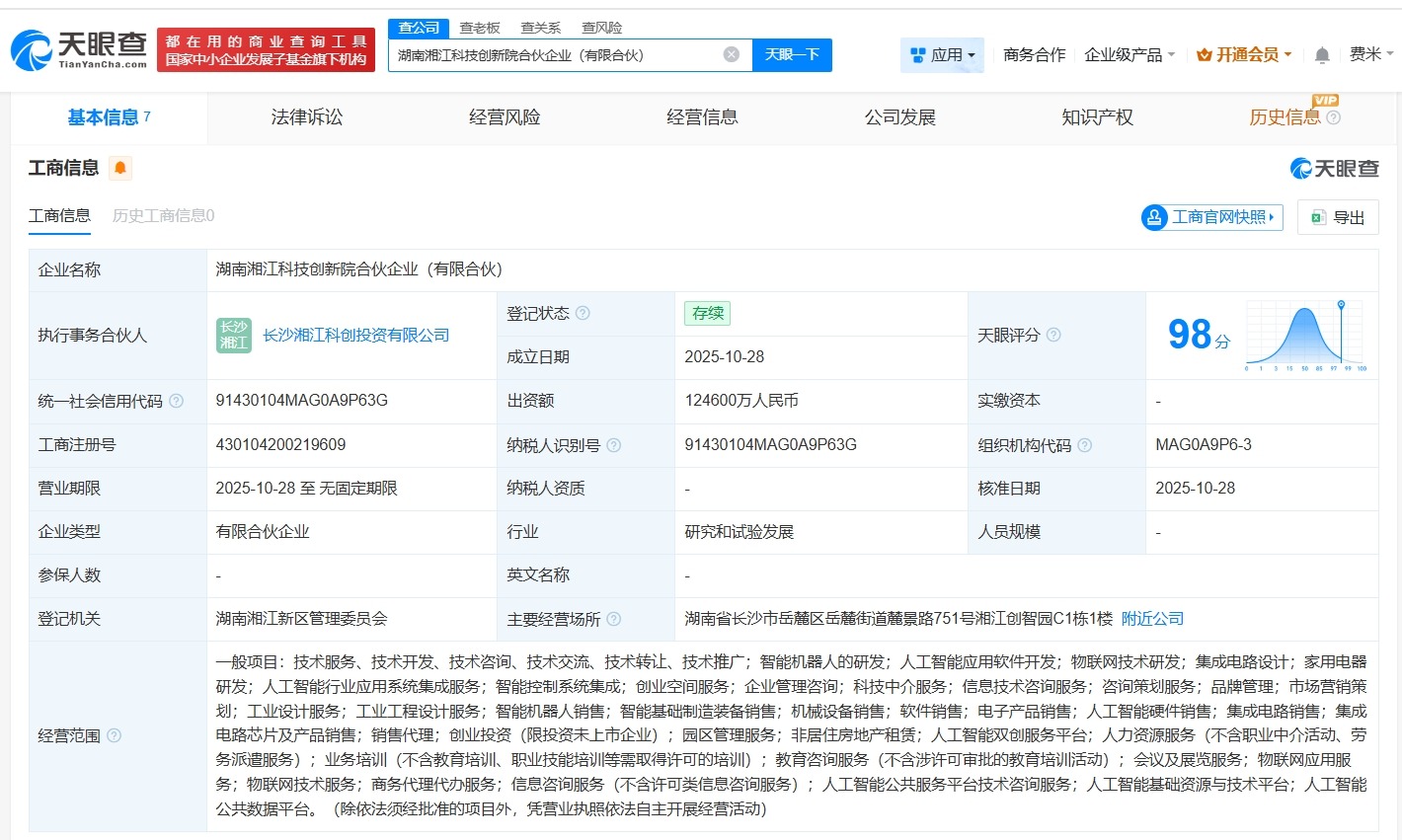Select the 查老板 menu item

[x=479, y=27]
